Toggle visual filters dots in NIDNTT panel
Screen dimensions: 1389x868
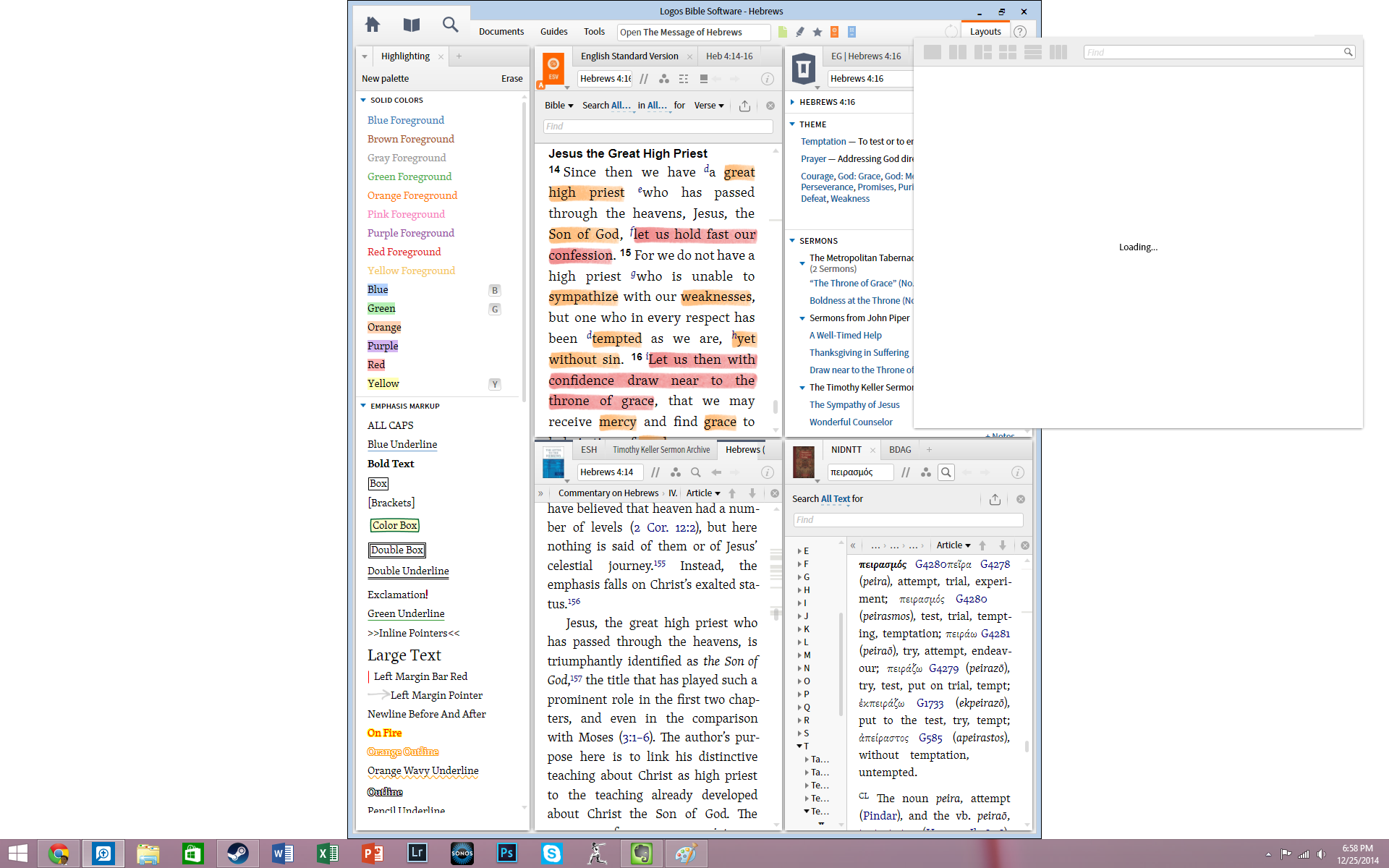click(x=925, y=472)
